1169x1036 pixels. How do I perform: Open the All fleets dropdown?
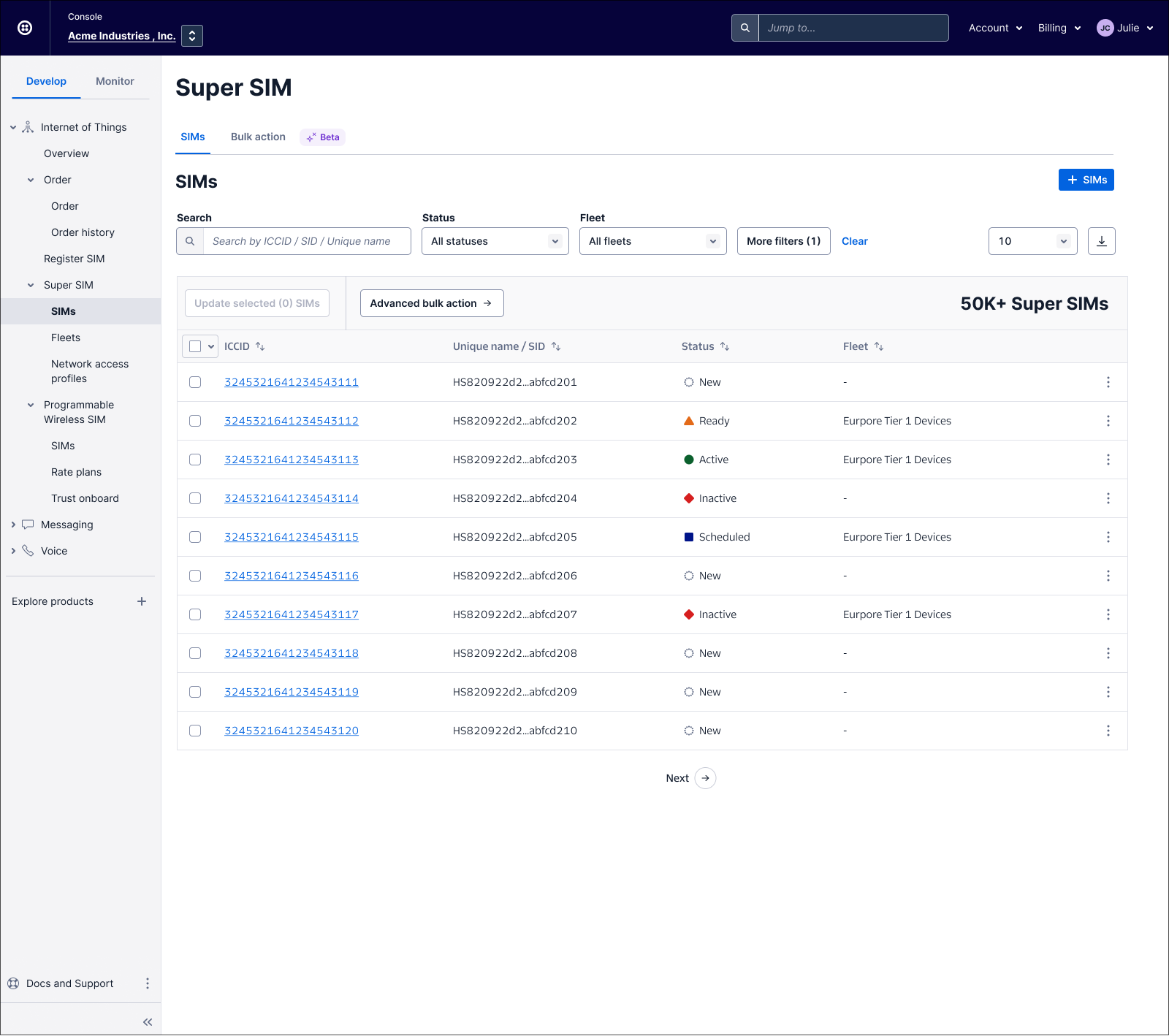click(x=652, y=241)
